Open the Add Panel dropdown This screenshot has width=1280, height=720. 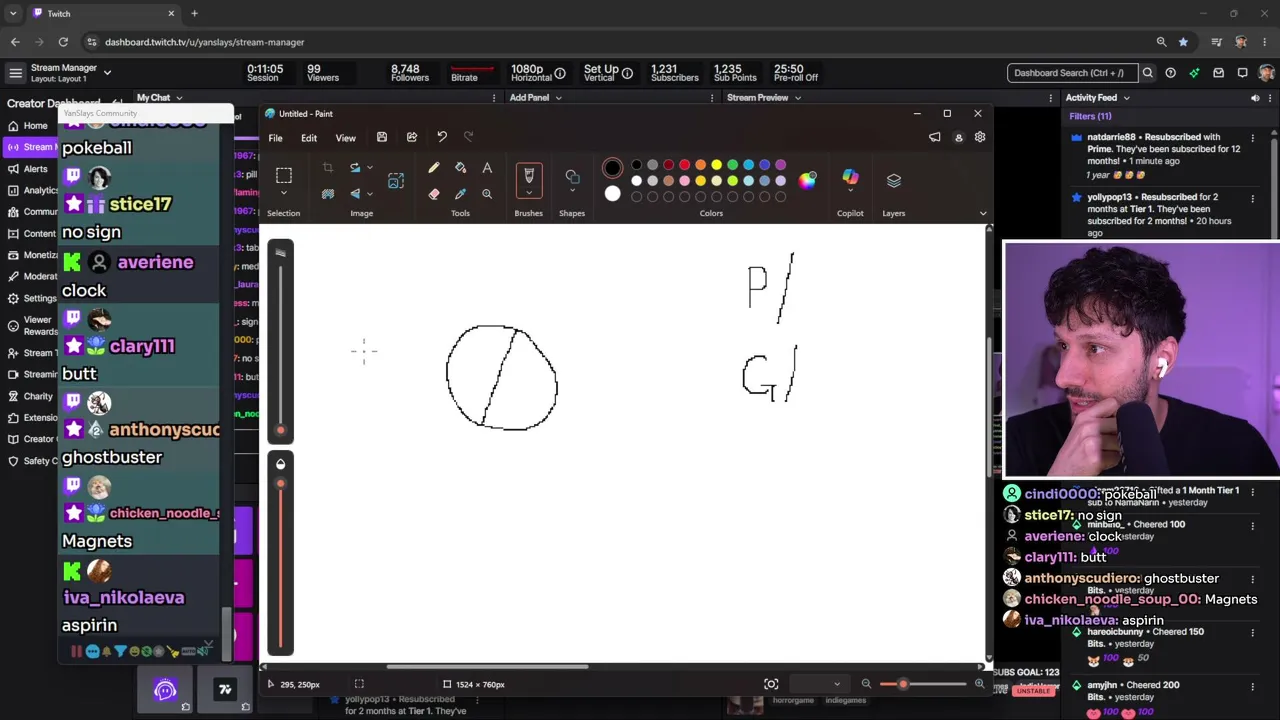[558, 98]
